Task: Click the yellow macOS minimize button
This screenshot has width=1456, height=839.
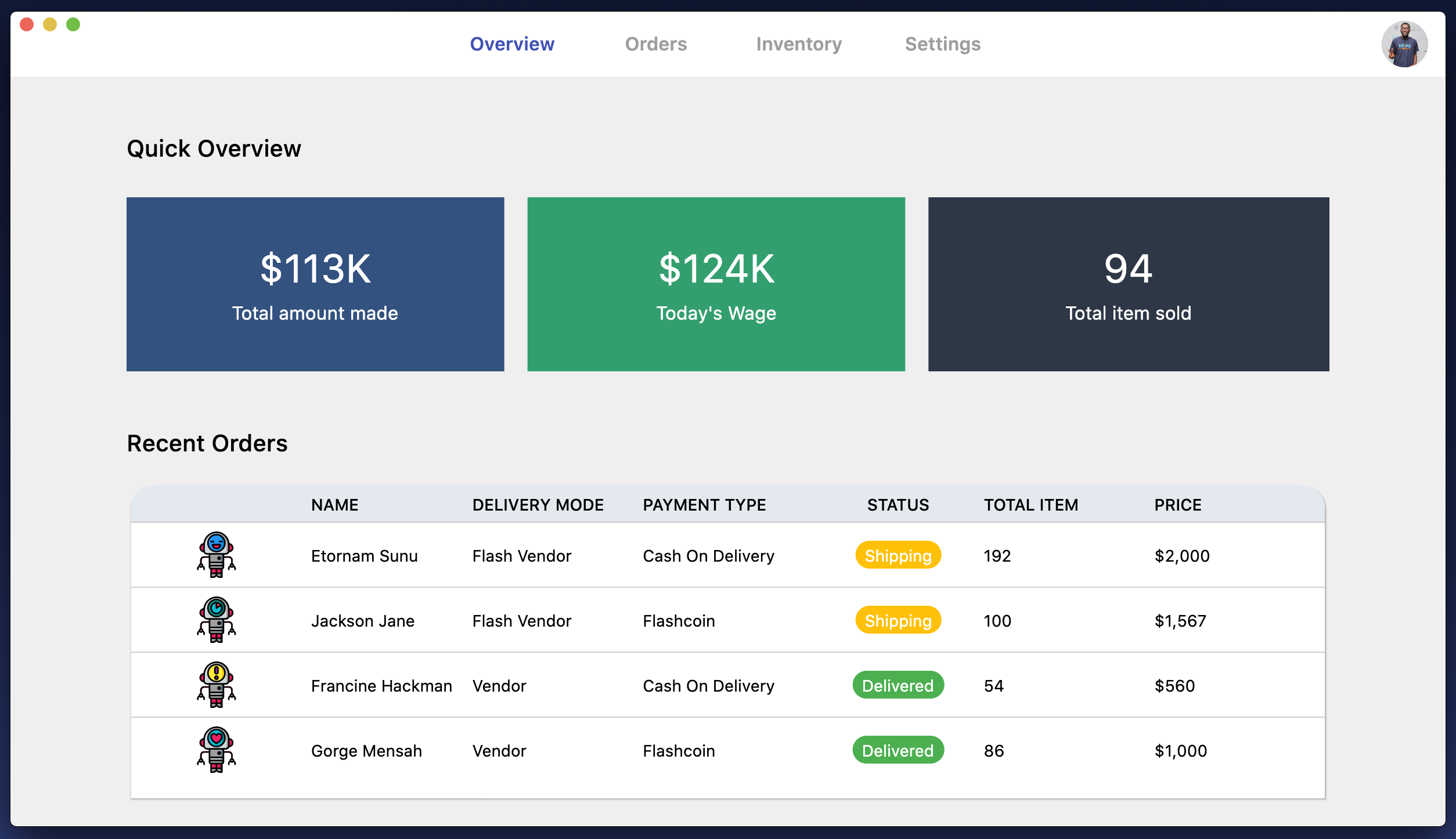Action: coord(50,24)
